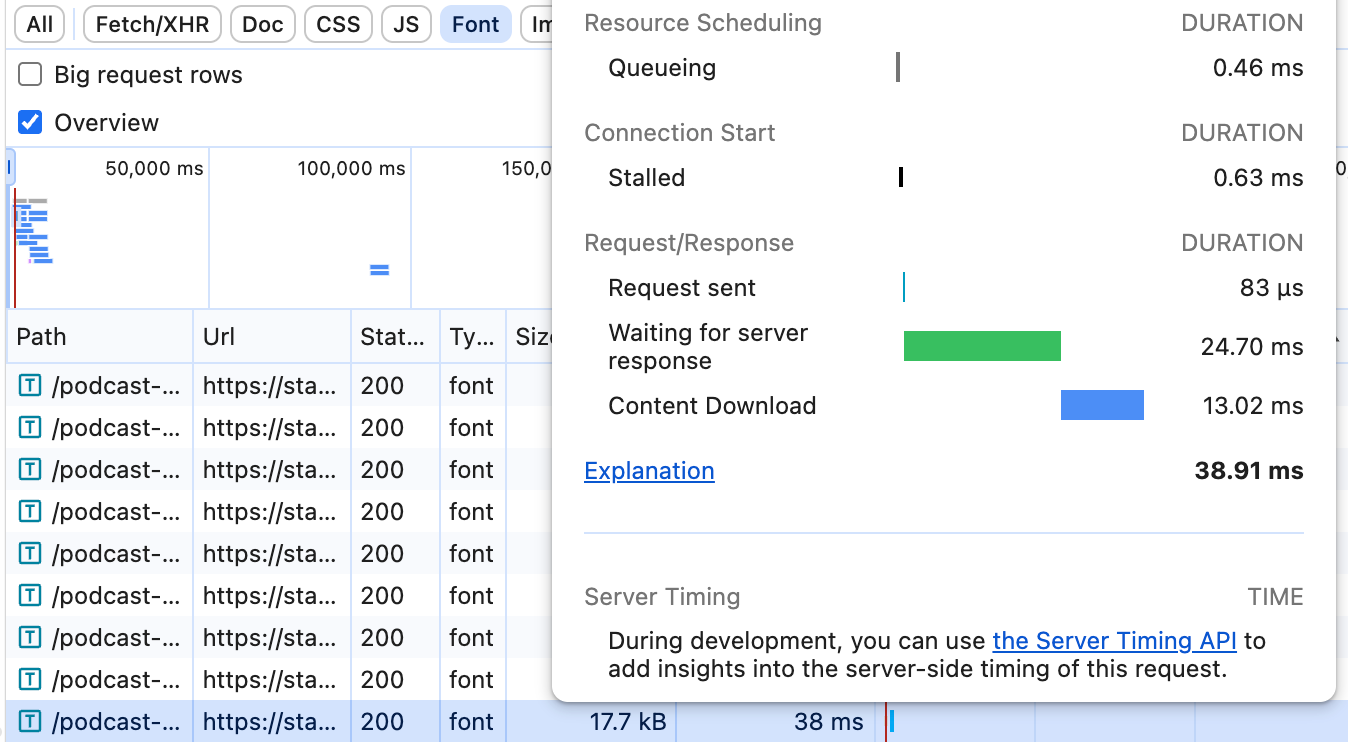Select the 17.7 kB size cell
1348x742 pixels.
tap(627, 722)
